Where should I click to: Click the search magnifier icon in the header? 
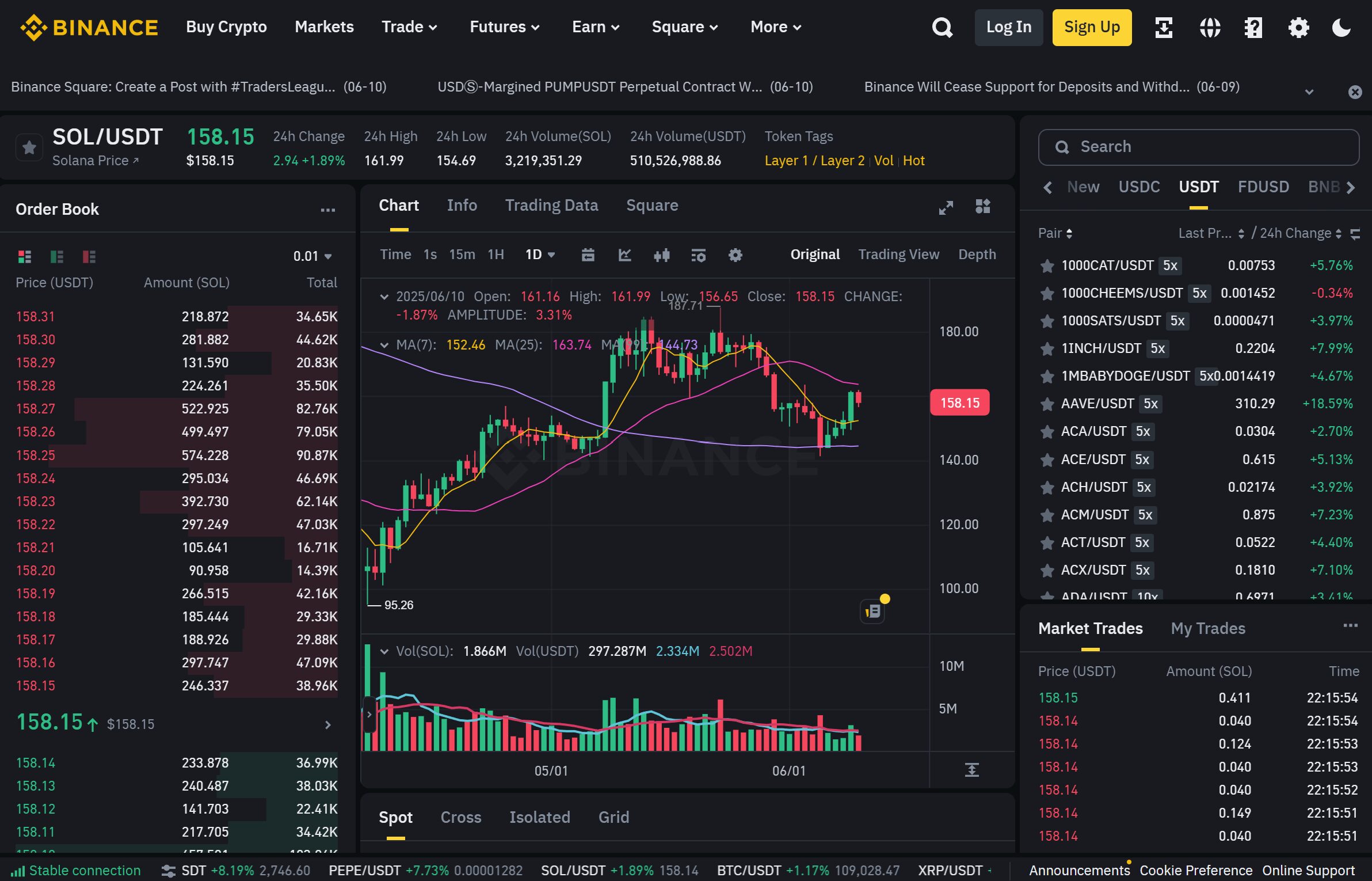tap(942, 27)
